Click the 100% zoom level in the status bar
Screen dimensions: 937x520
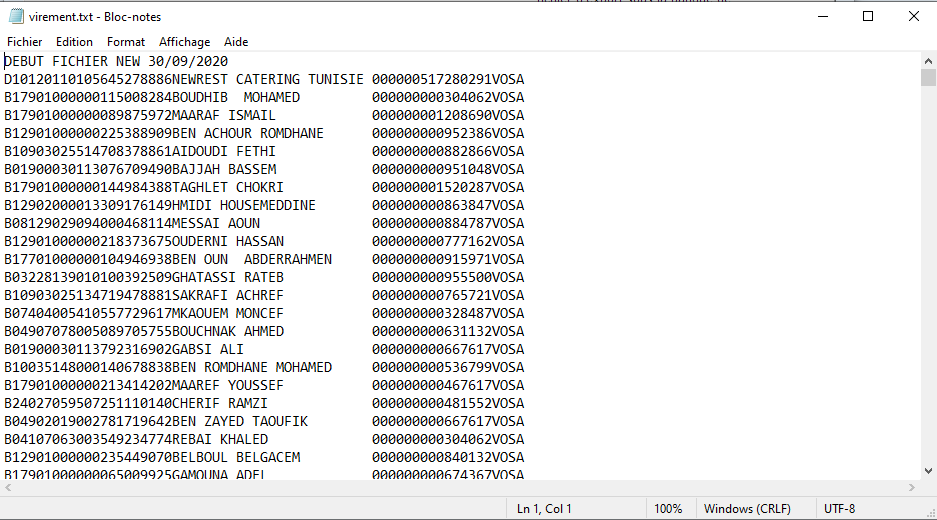668,509
